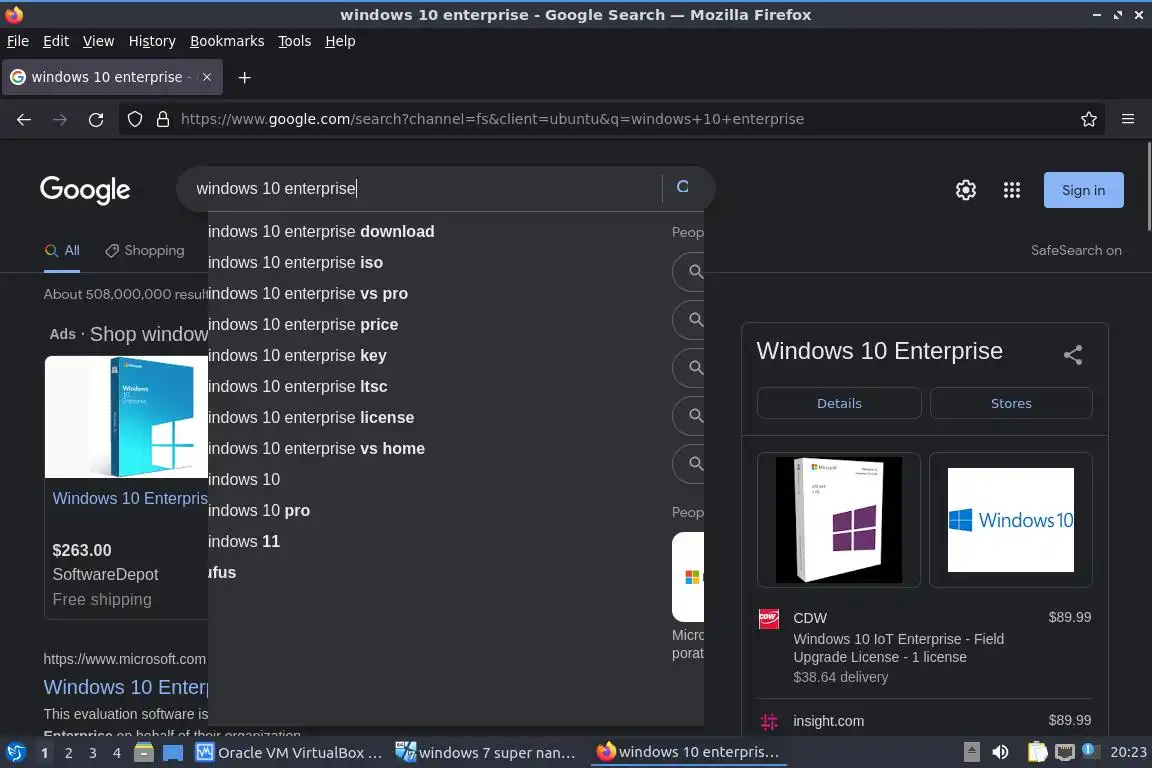Open the Help menu

click(340, 41)
